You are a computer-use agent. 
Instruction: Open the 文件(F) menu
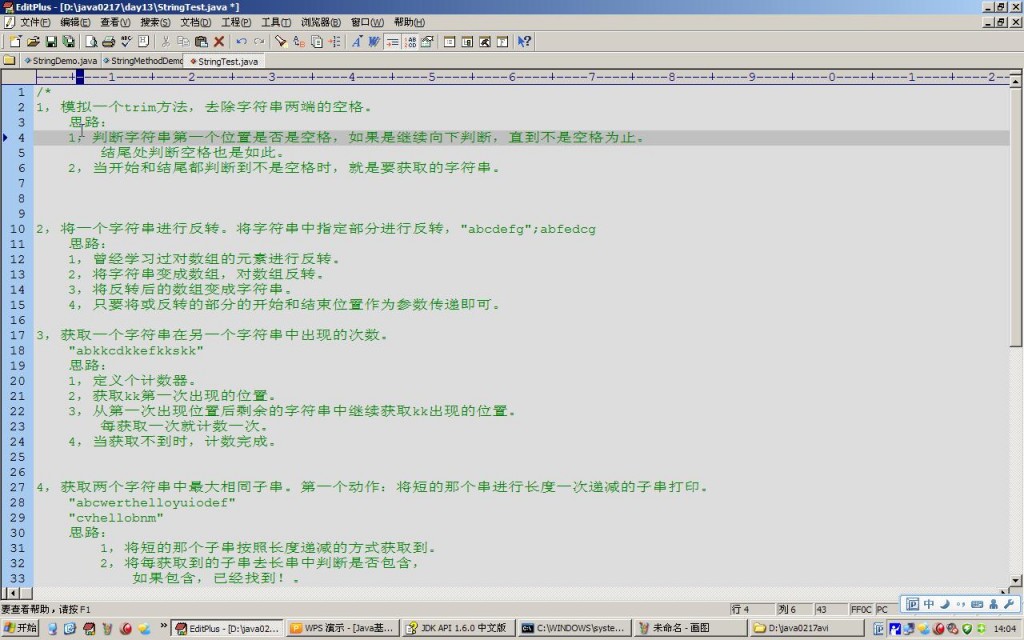pos(35,22)
